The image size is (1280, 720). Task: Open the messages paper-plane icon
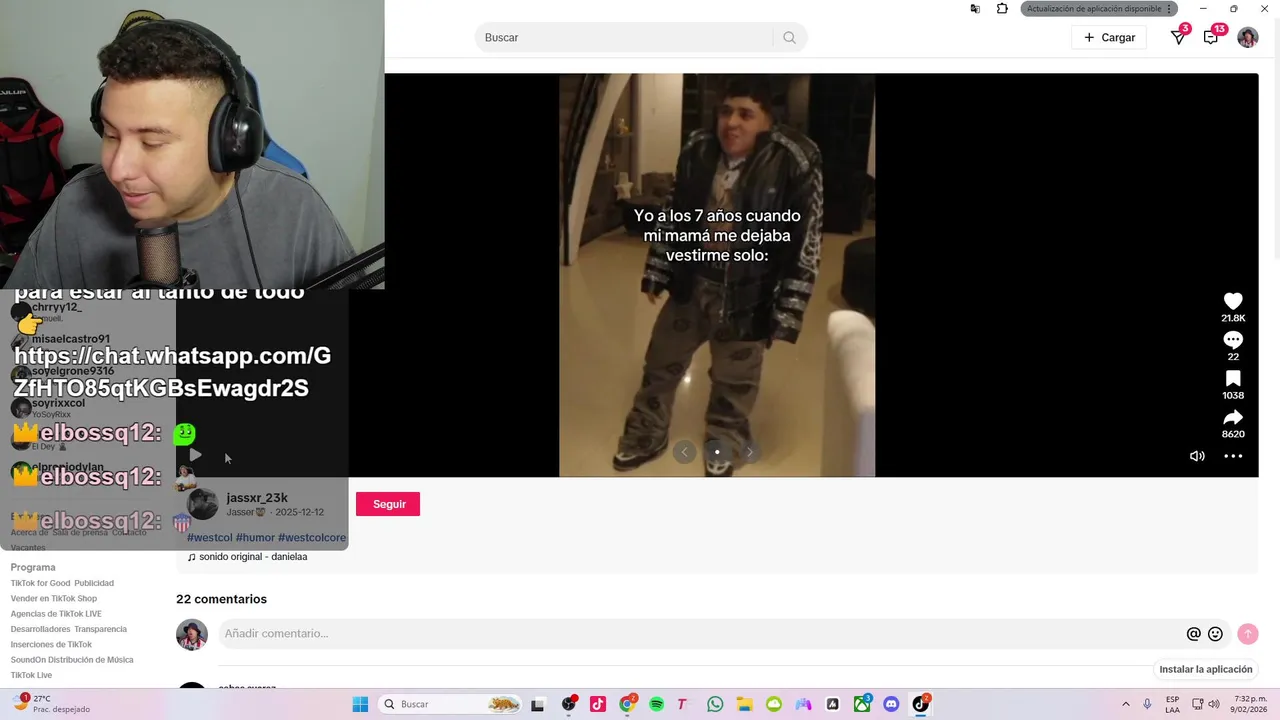click(x=1179, y=38)
